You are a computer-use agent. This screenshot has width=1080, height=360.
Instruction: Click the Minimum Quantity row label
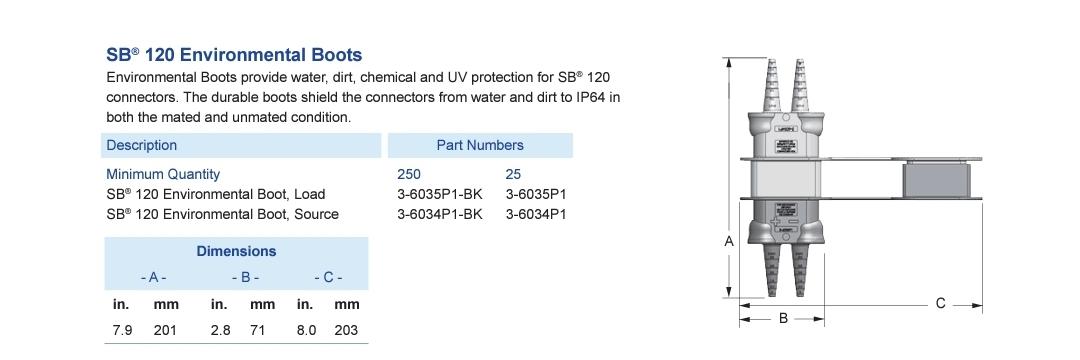pos(163,174)
